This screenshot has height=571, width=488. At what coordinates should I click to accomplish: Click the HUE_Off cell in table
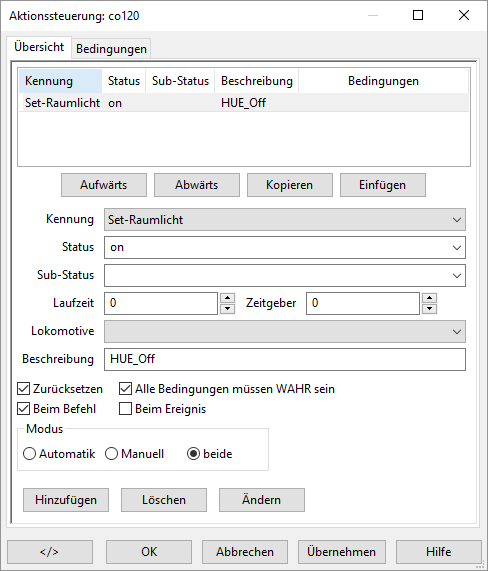pos(243,103)
